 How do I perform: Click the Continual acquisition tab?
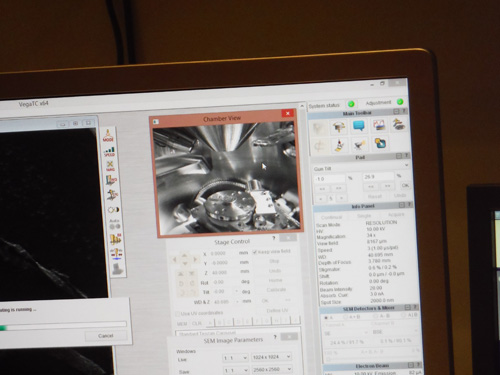click(x=332, y=217)
